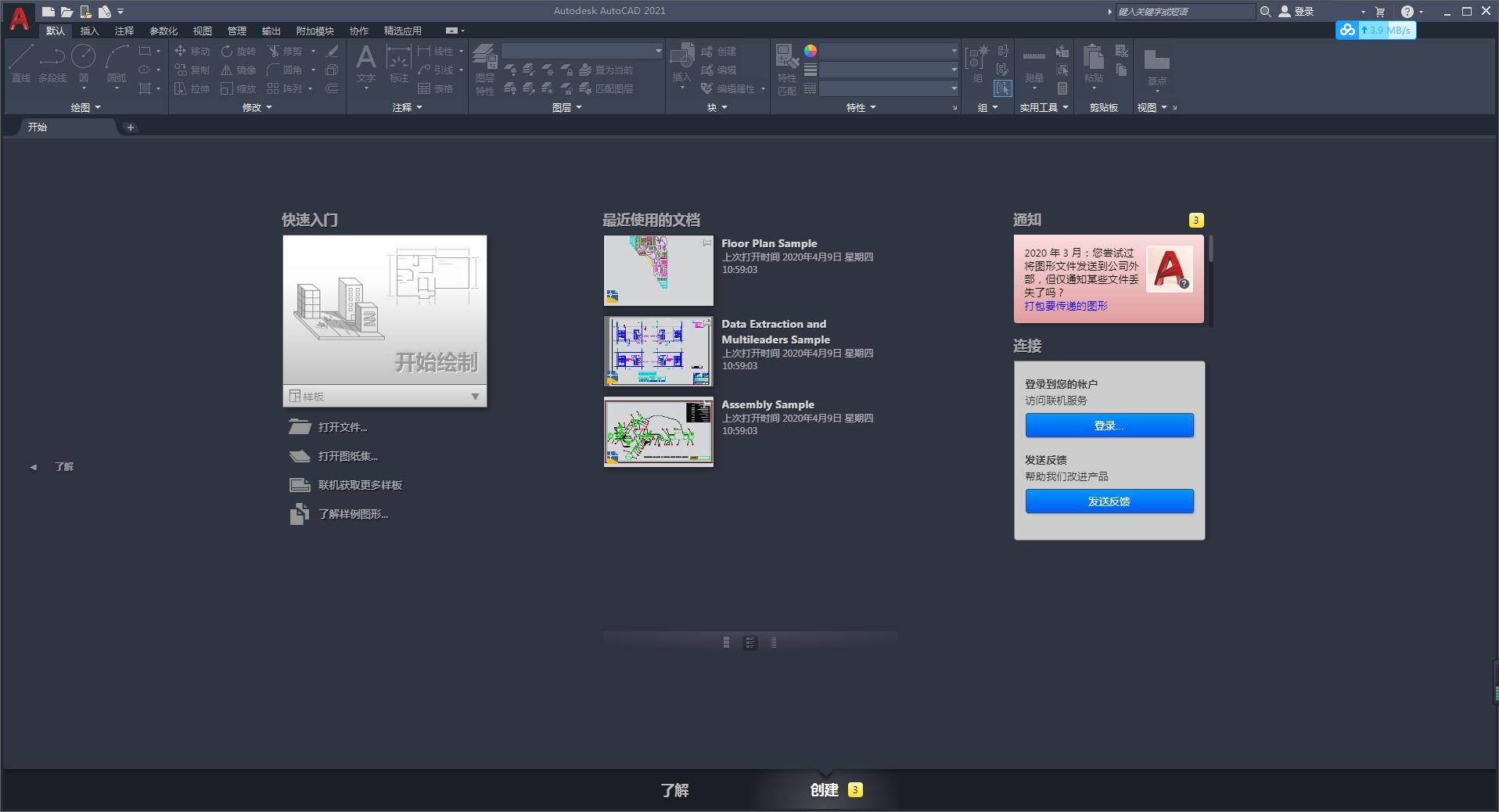Expand the 样板 template dropdown
The height and width of the screenshot is (812, 1499).
(x=475, y=397)
